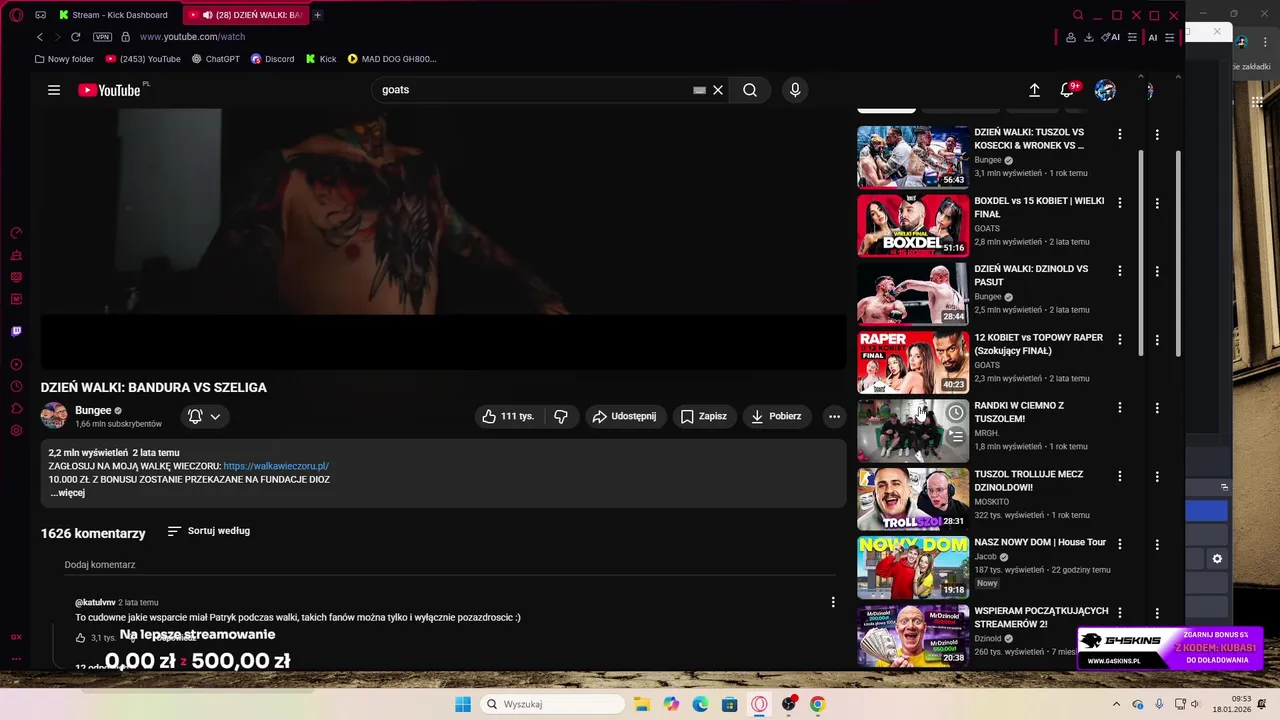Open YouTube notifications bell with 9+ badge

point(1068,90)
